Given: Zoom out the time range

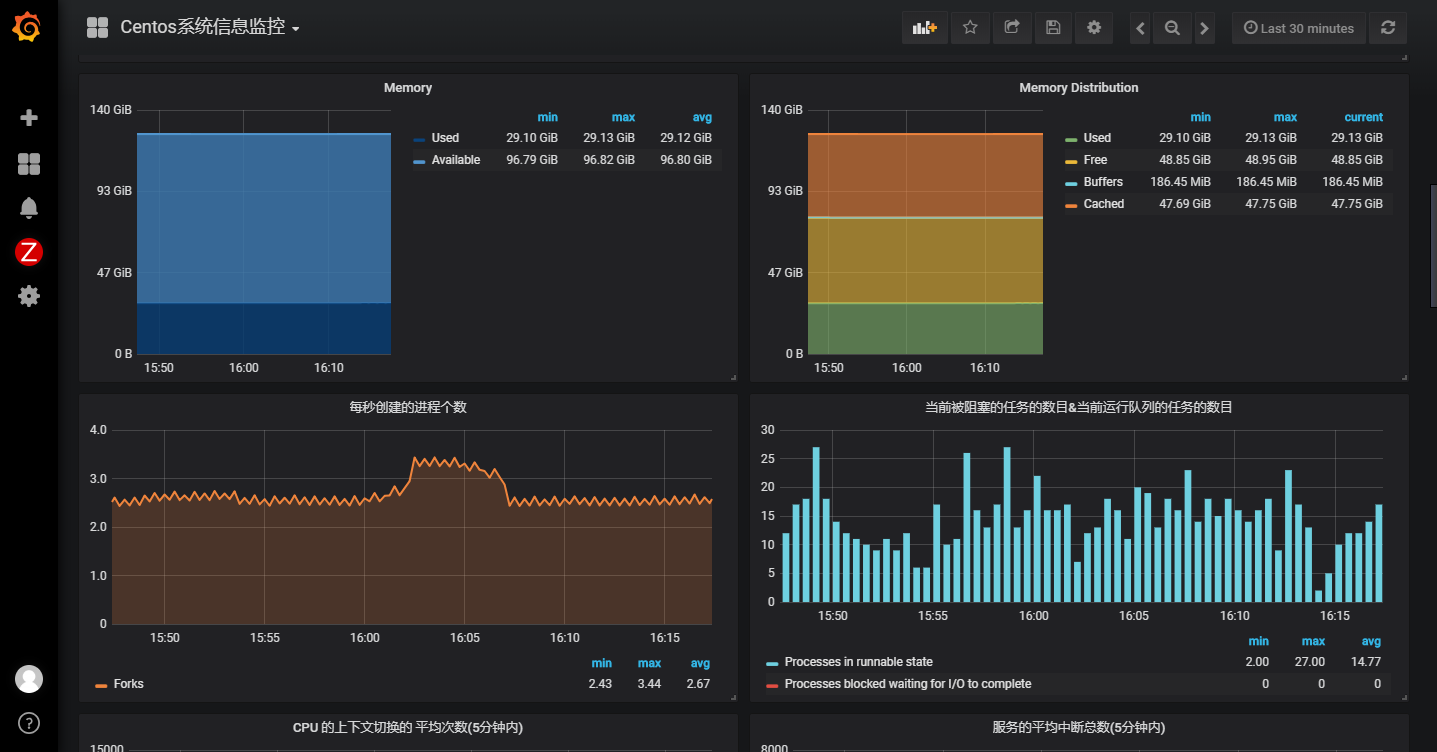Looking at the screenshot, I should [x=1172, y=28].
